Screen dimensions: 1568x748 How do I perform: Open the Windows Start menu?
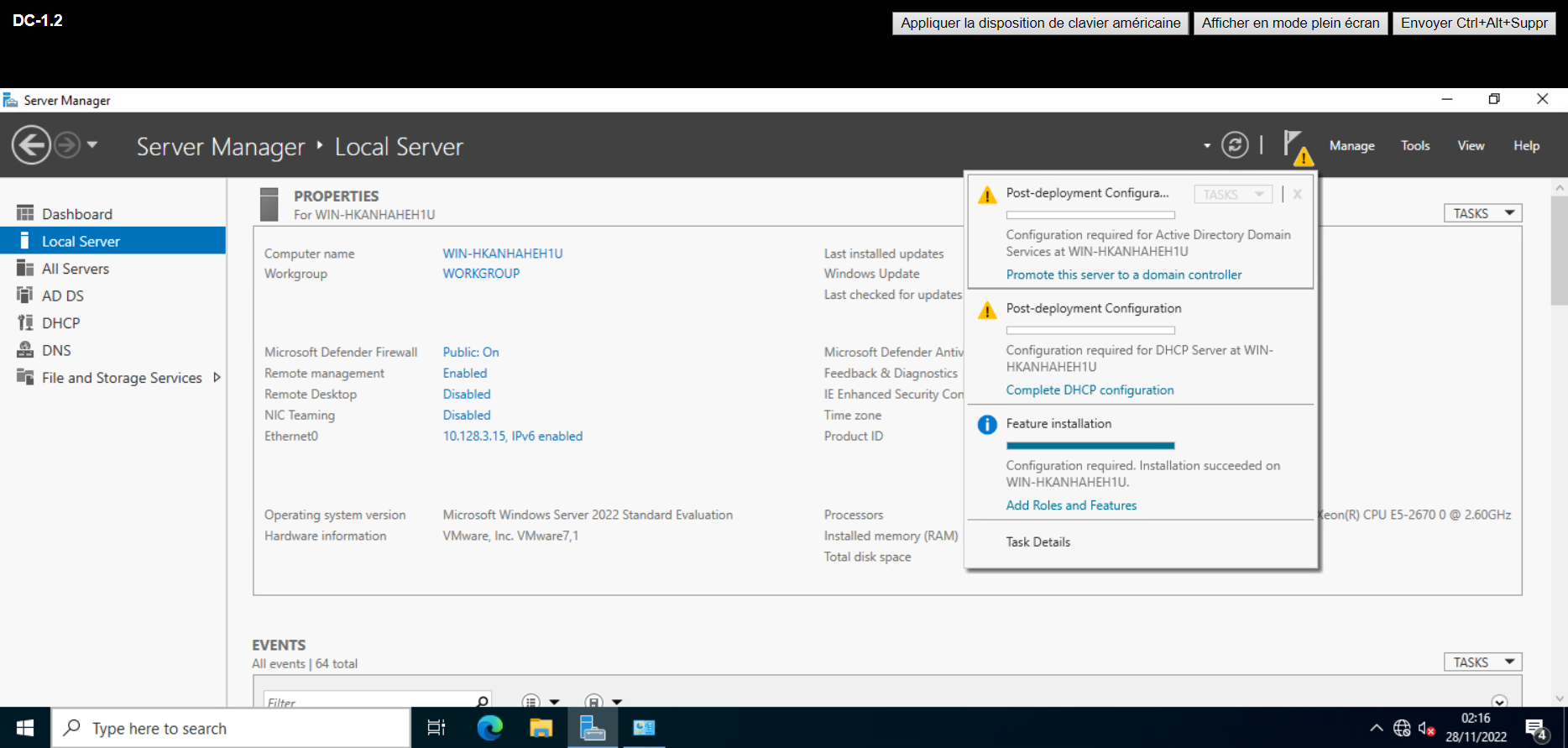[x=25, y=728]
